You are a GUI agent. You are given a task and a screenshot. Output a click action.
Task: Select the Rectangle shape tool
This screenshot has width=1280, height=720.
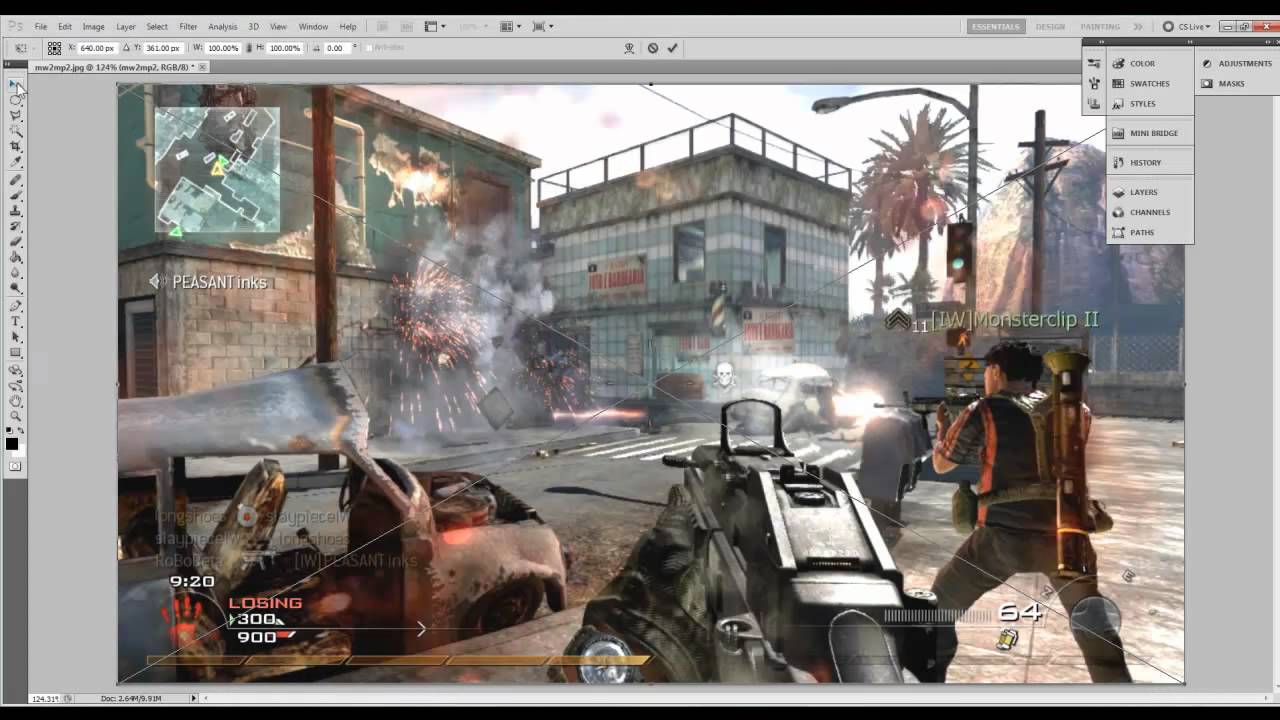[15, 351]
